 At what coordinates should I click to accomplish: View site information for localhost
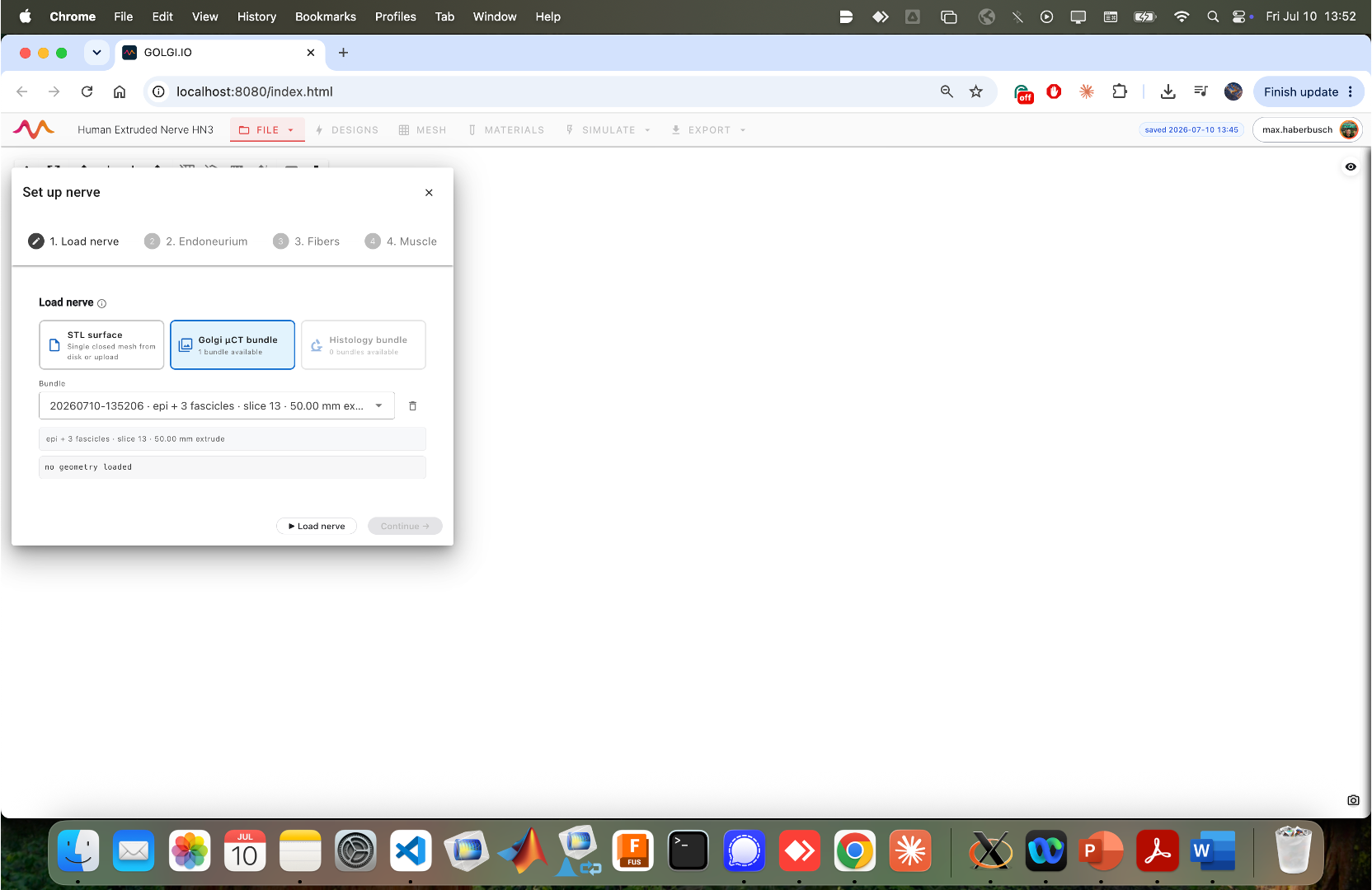pyautogui.click(x=158, y=91)
